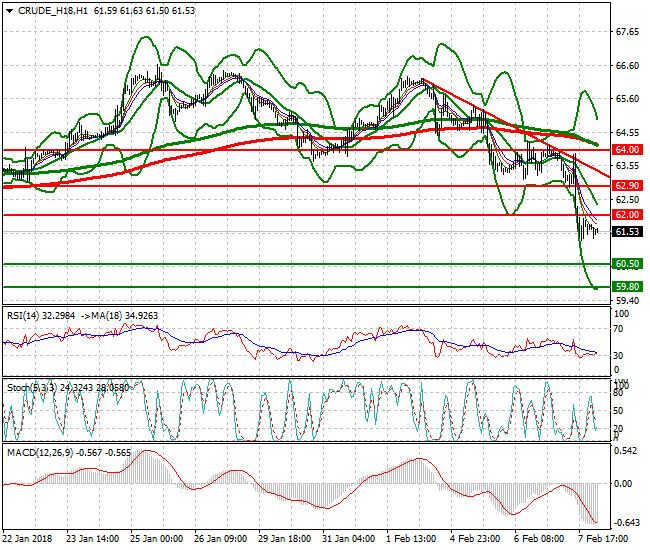The image size is (650, 550).
Task: Click the RSI(14) indicator label
Action: pyautogui.click(x=23, y=316)
